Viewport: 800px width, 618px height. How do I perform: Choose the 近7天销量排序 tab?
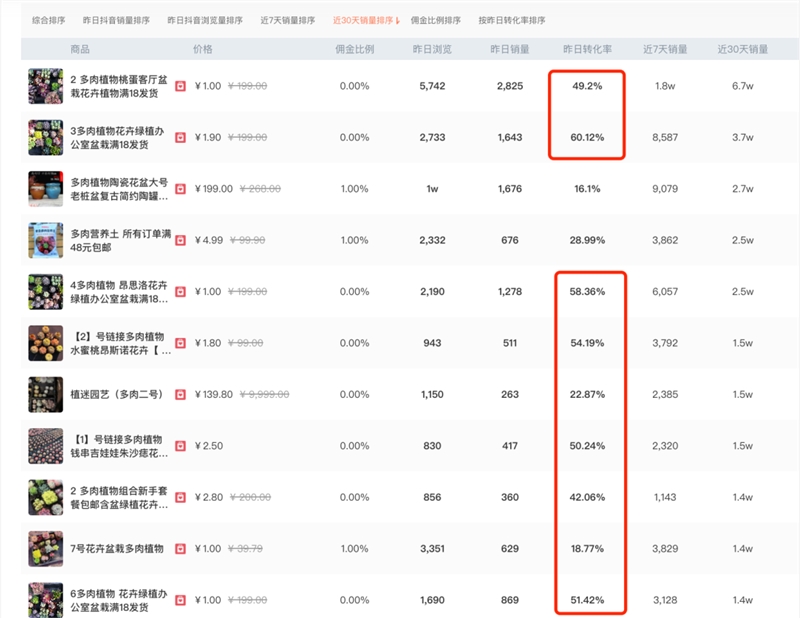pos(287,20)
